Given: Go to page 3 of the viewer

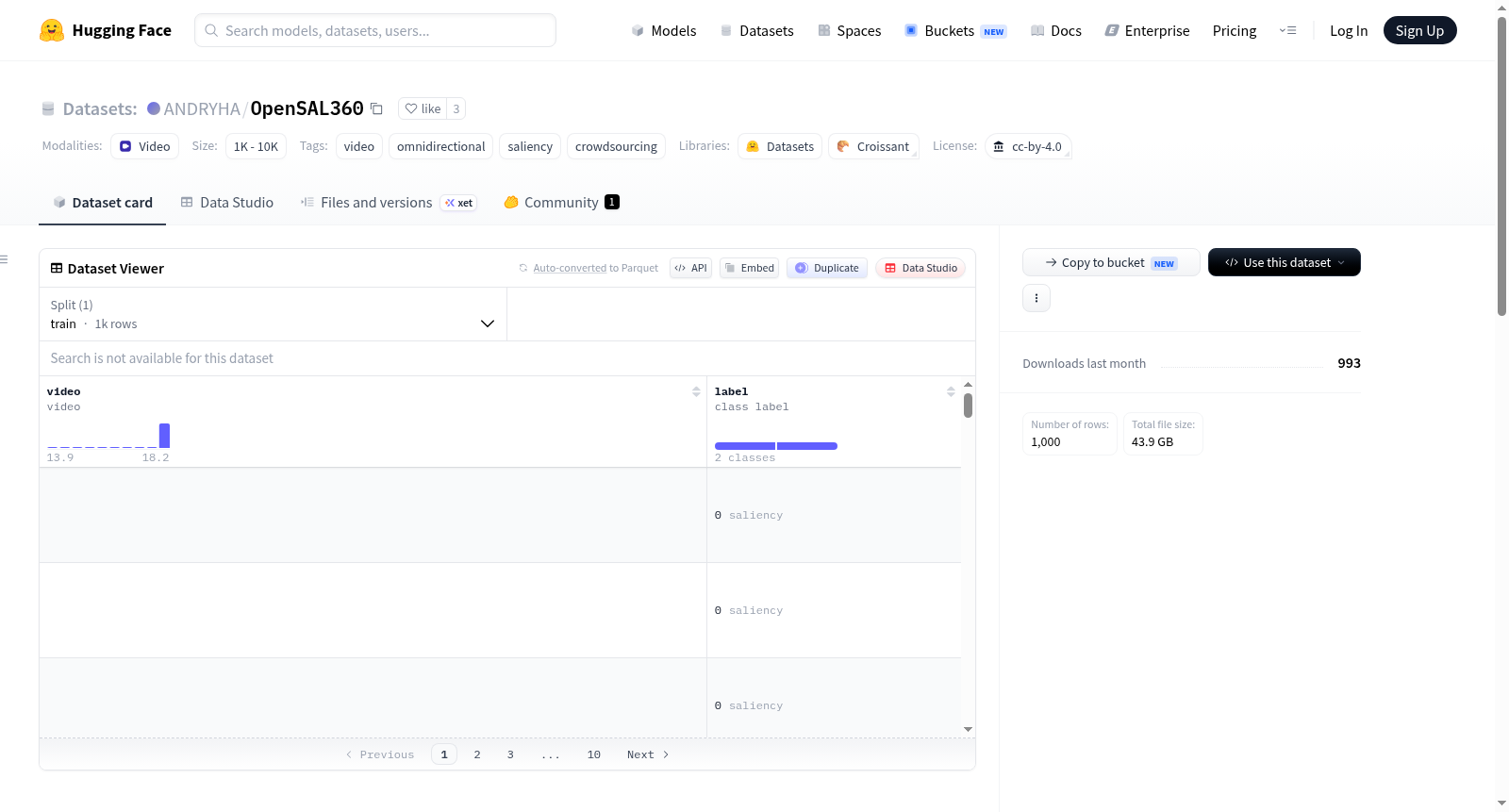Looking at the screenshot, I should [510, 754].
